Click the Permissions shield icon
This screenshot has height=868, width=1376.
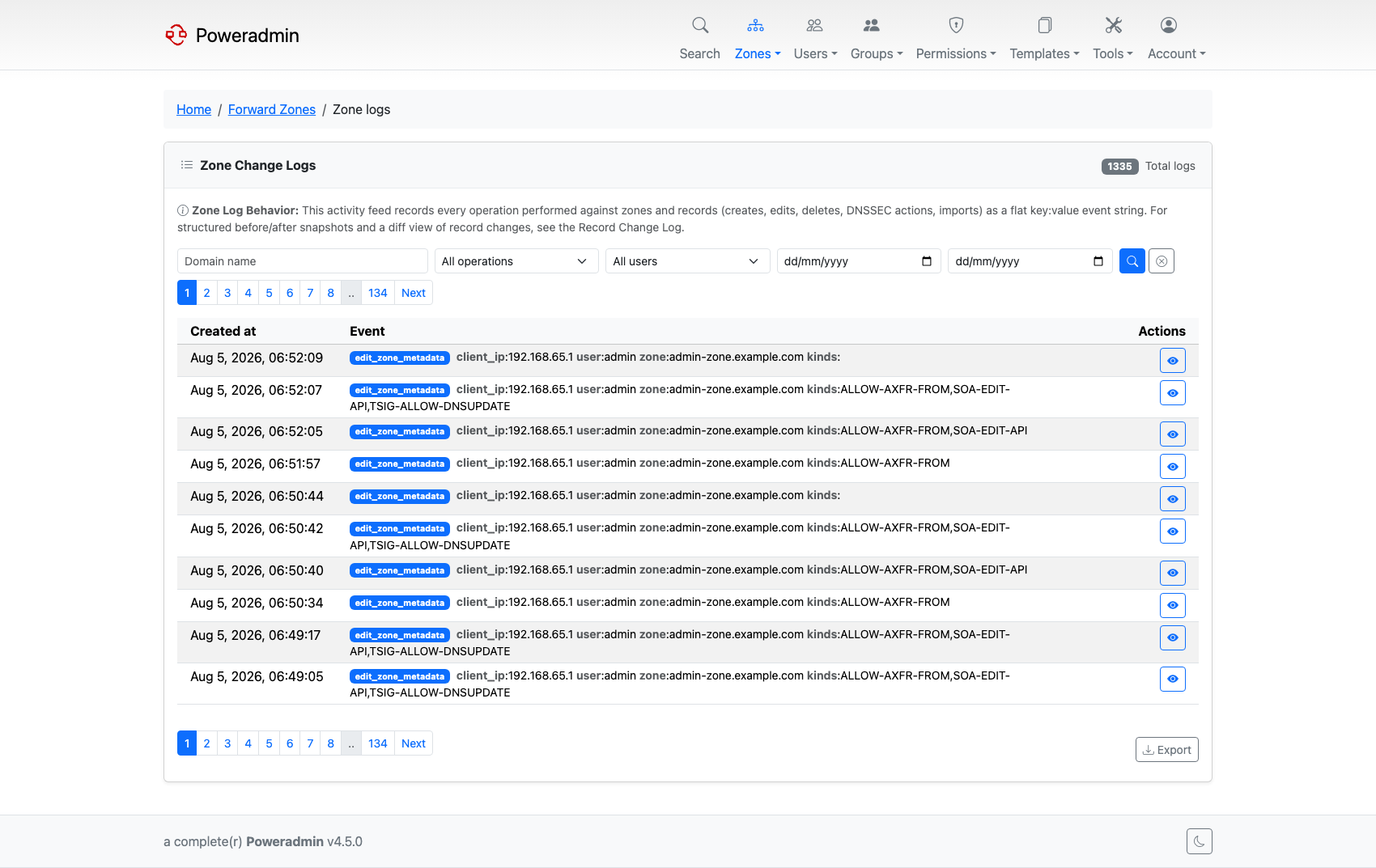[x=956, y=25]
